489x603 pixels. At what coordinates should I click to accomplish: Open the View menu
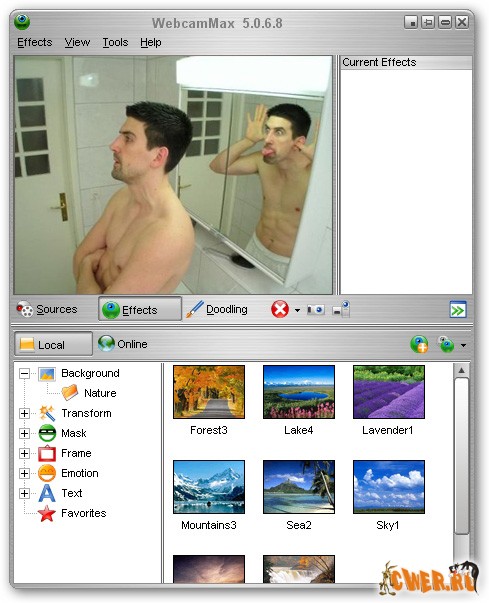click(77, 42)
